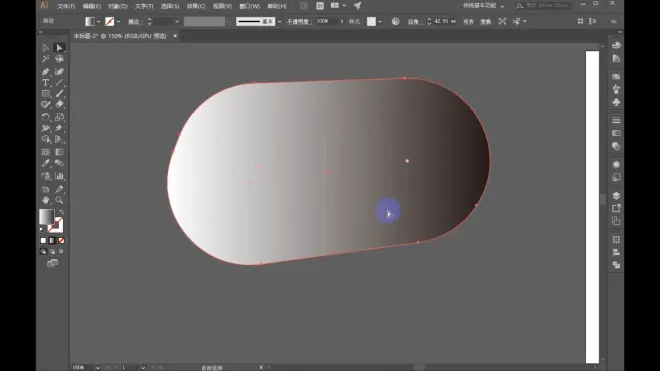This screenshot has height=371, width=660.
Task: Click the 变换 transform link
Action: click(x=486, y=21)
